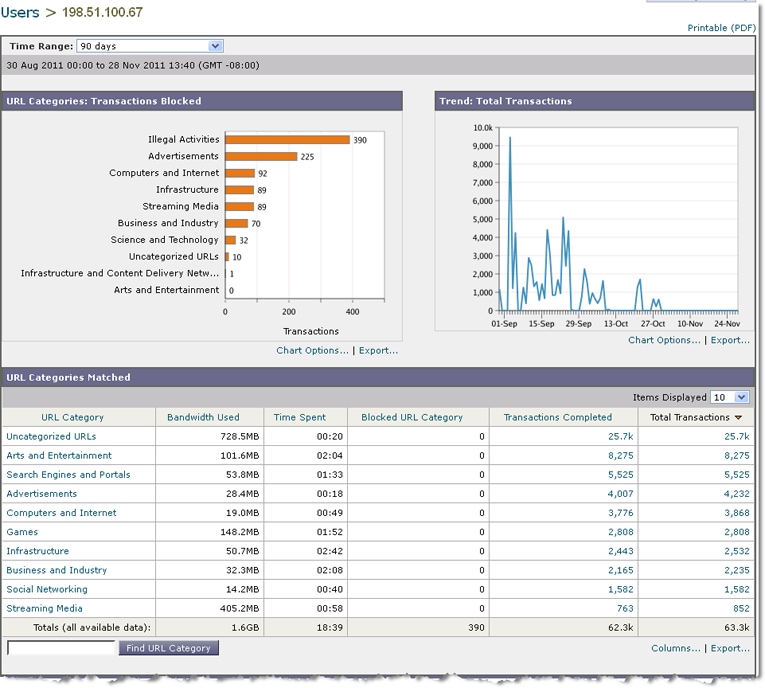The image size is (765, 688).
Task: Focus the URL category search field
Action: (61, 648)
